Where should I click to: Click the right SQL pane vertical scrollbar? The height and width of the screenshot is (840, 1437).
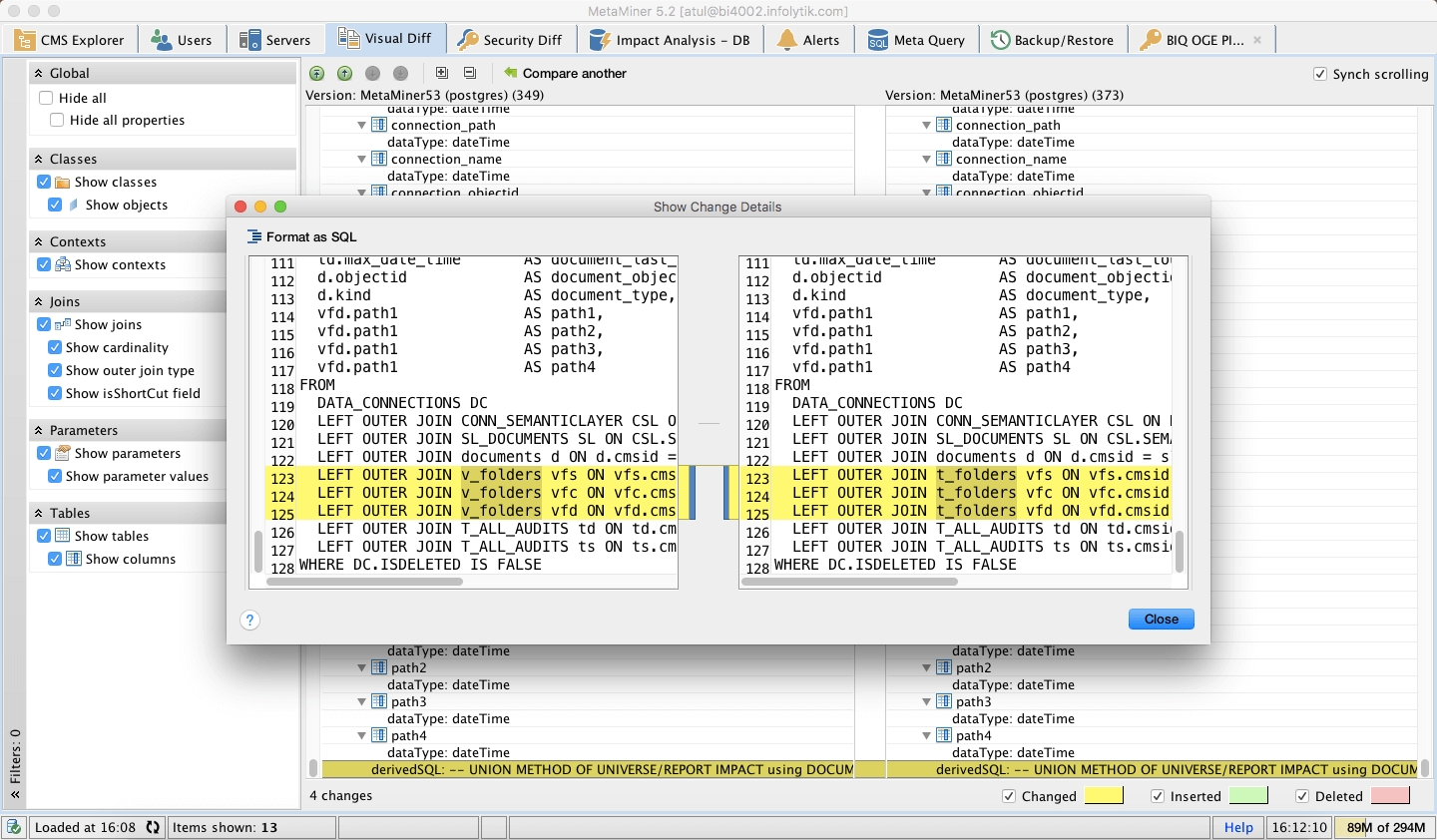pyautogui.click(x=1180, y=551)
